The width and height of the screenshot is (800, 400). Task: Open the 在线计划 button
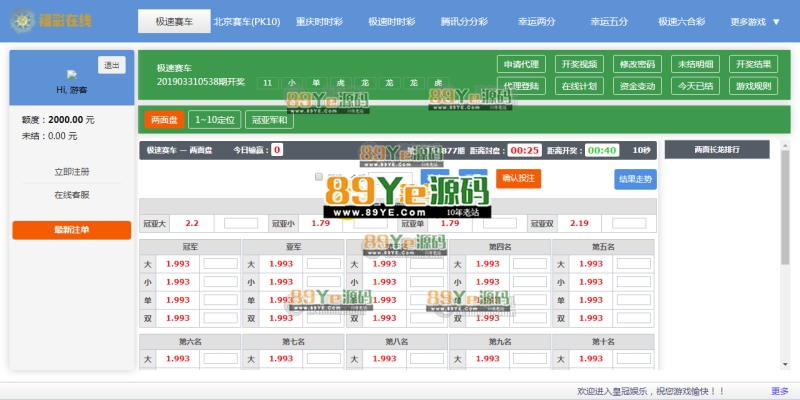click(580, 86)
